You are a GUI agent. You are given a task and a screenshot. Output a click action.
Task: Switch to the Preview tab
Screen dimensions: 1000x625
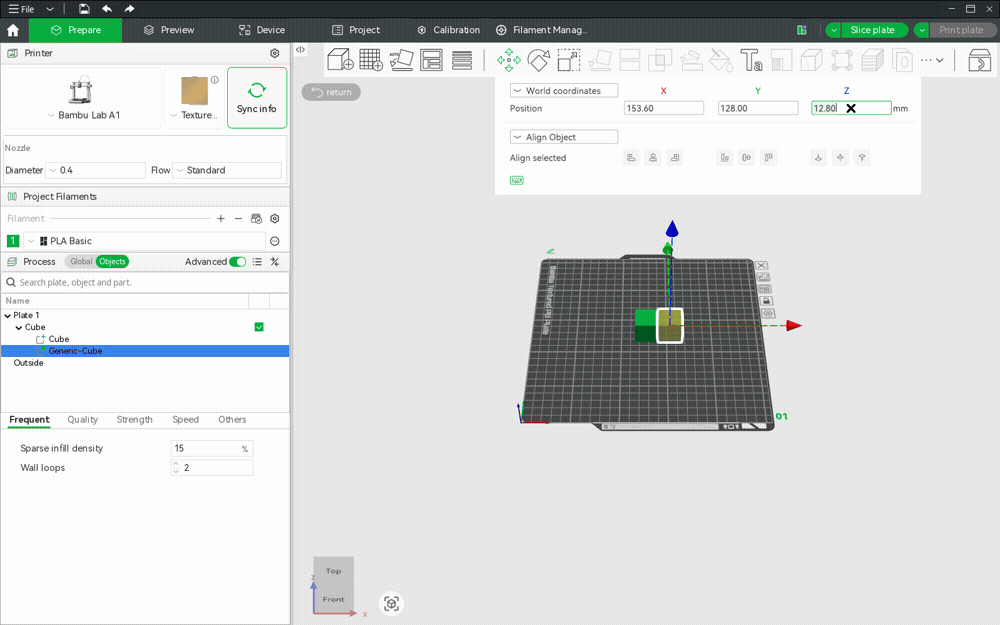click(x=169, y=30)
